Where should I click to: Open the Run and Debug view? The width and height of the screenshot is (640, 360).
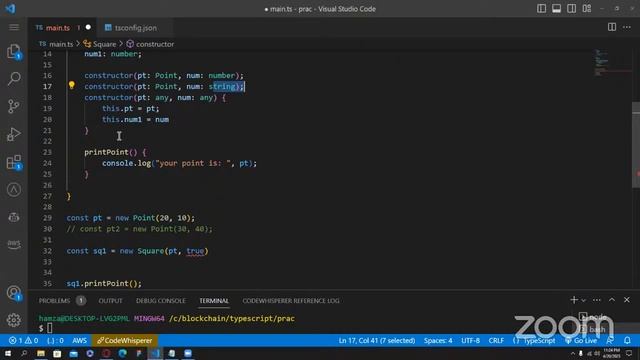click(x=14, y=134)
